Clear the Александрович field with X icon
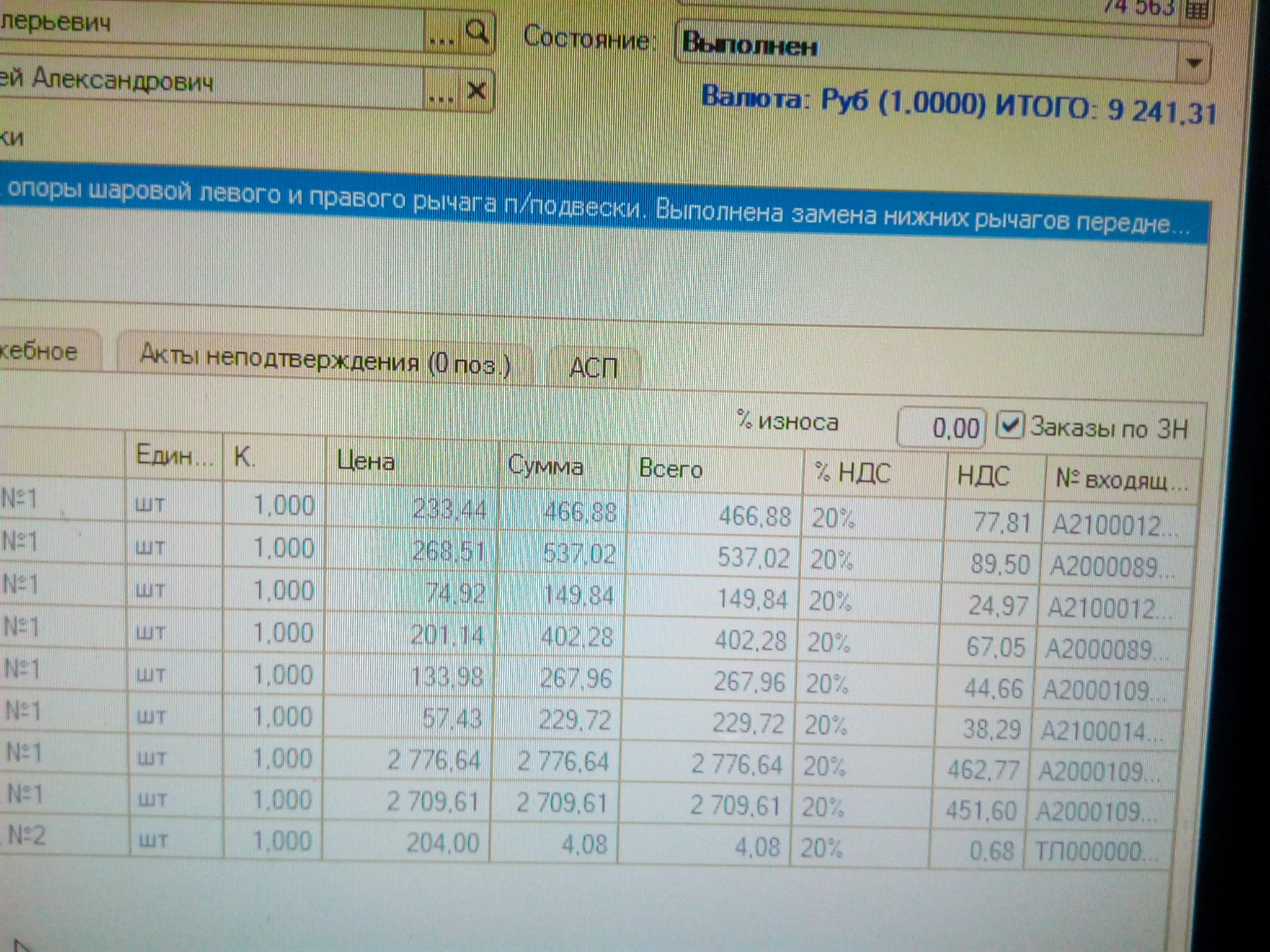The width and height of the screenshot is (1270, 952). click(476, 91)
